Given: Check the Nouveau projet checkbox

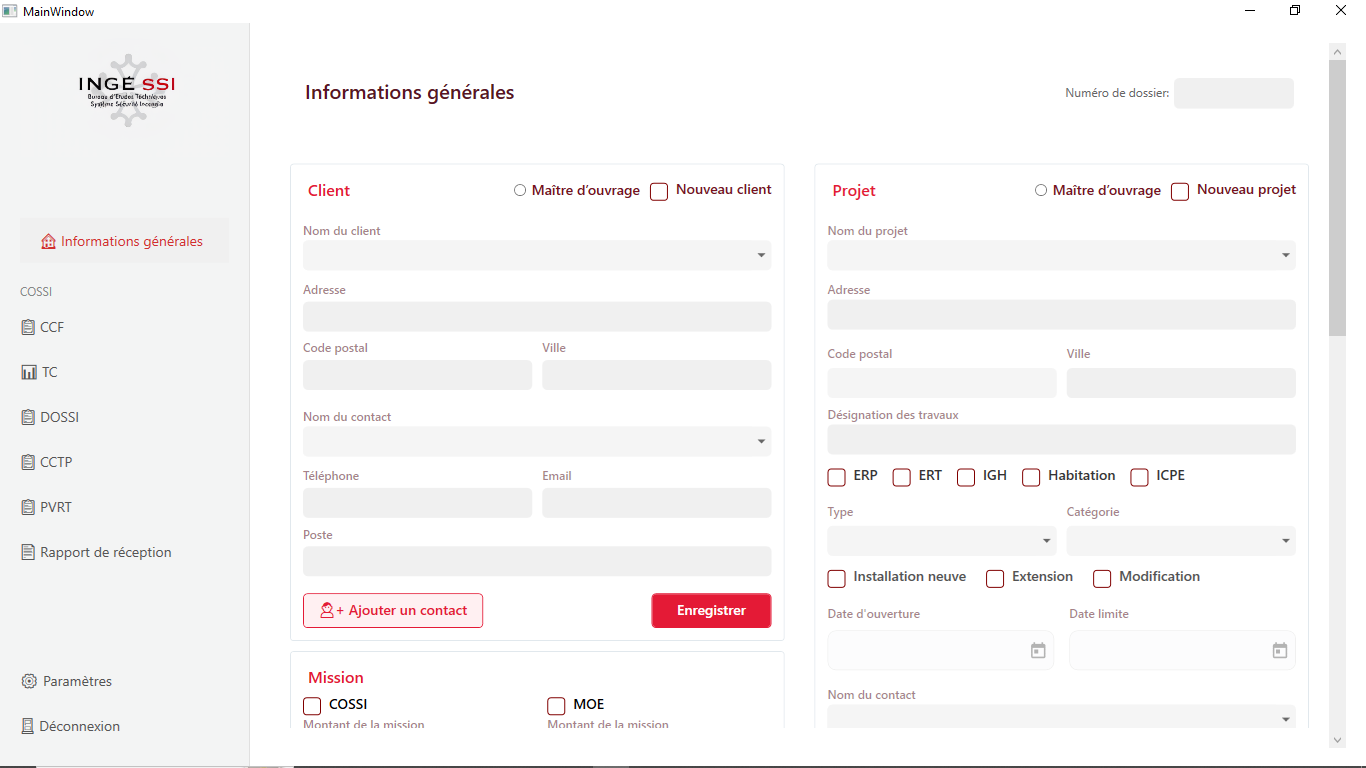Looking at the screenshot, I should [x=1180, y=191].
